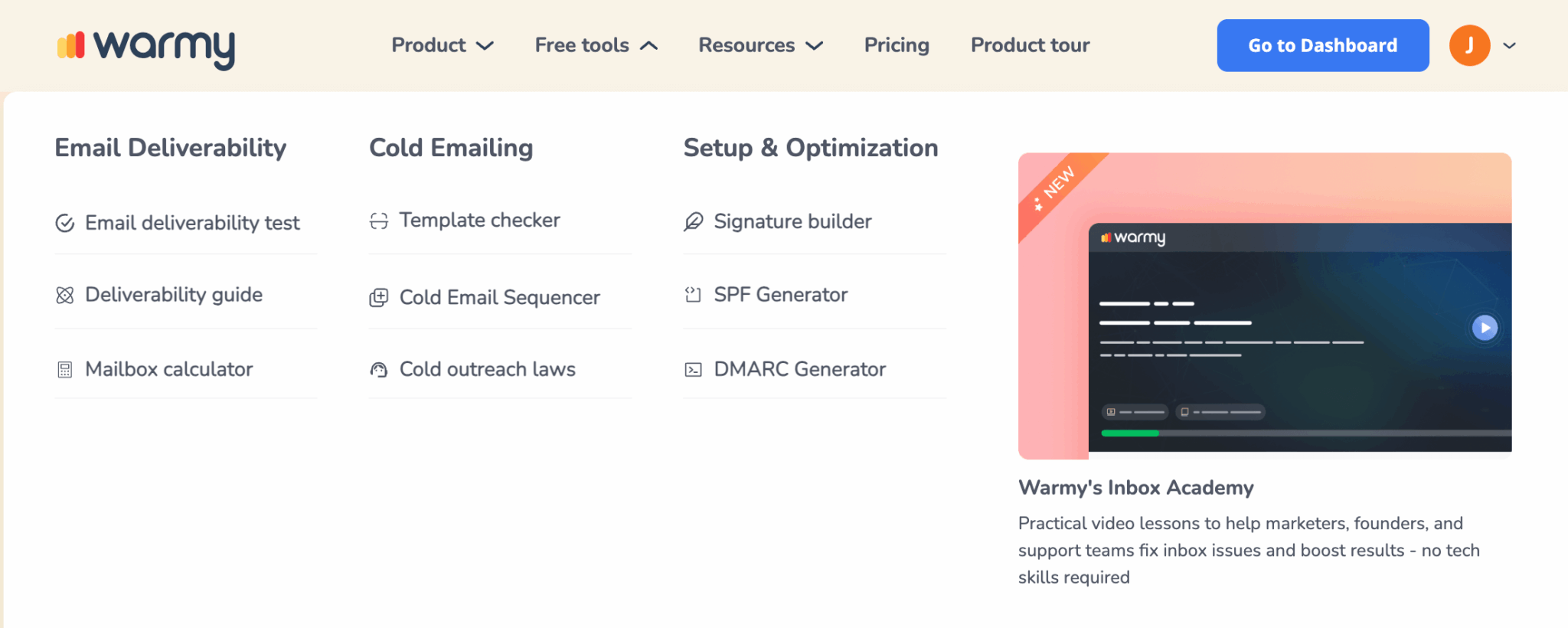The height and width of the screenshot is (628, 1568).
Task: Open the Mailbox calculator via its icon
Action: 64,368
